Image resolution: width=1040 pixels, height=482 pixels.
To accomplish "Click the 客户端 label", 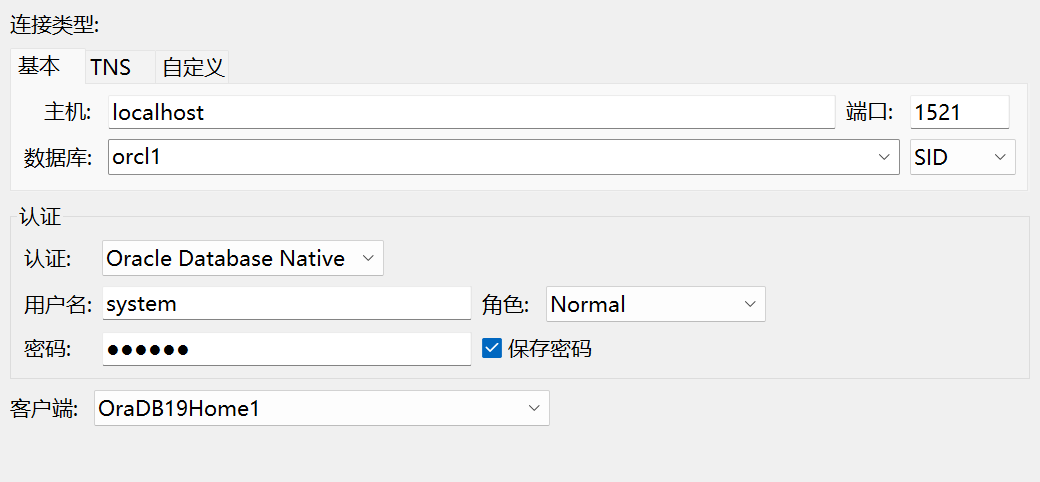I will click(x=44, y=408).
